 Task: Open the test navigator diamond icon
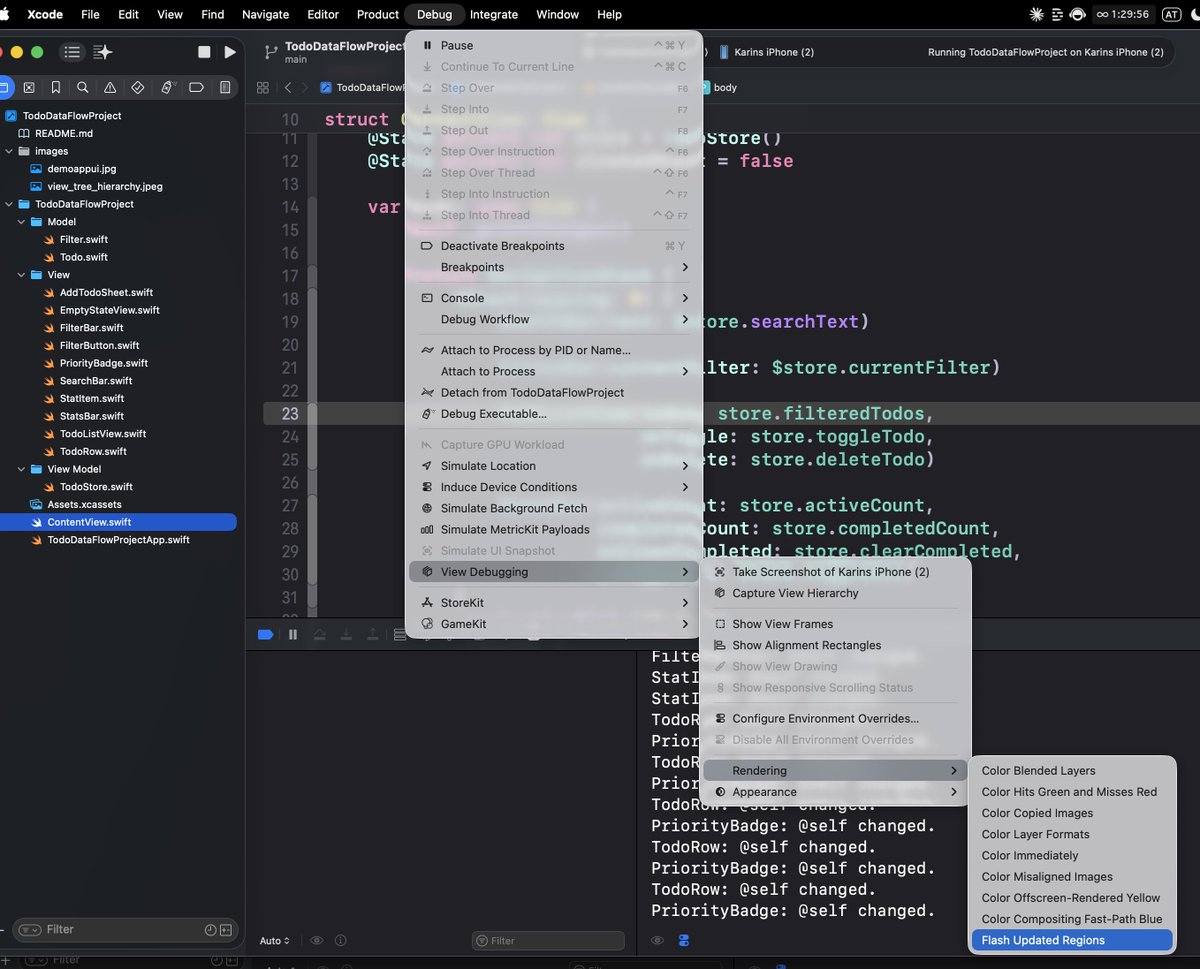(138, 88)
